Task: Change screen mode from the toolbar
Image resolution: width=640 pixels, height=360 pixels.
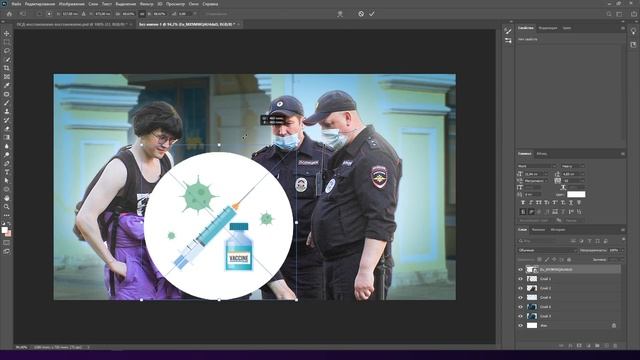Action: pos(7,251)
